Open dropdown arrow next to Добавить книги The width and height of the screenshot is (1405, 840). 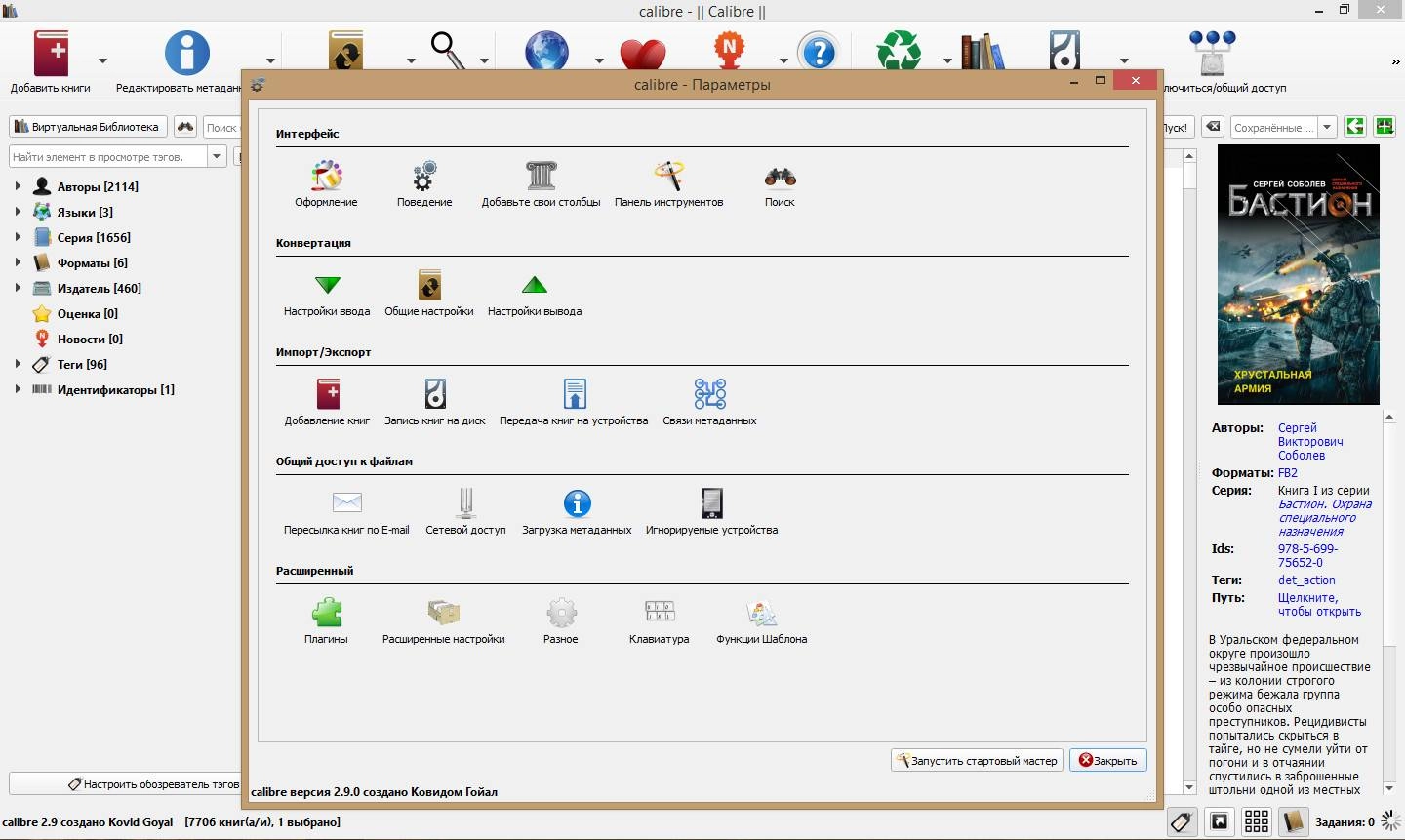102,60
